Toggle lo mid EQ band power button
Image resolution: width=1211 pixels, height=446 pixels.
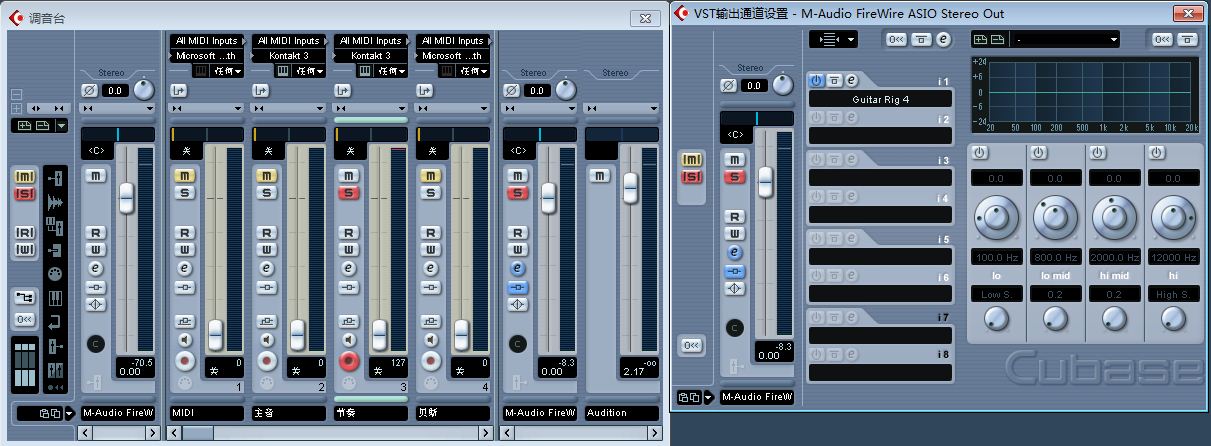coord(1039,153)
